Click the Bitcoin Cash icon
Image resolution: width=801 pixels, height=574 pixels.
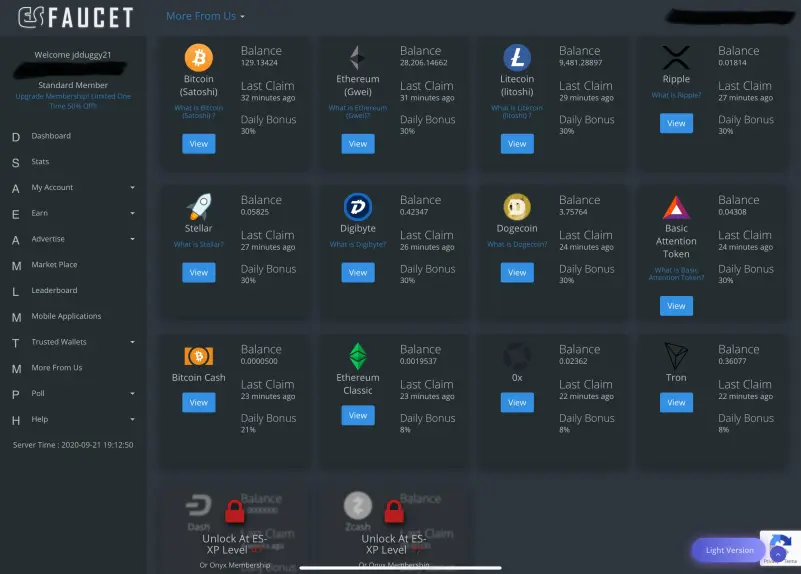pos(199,356)
